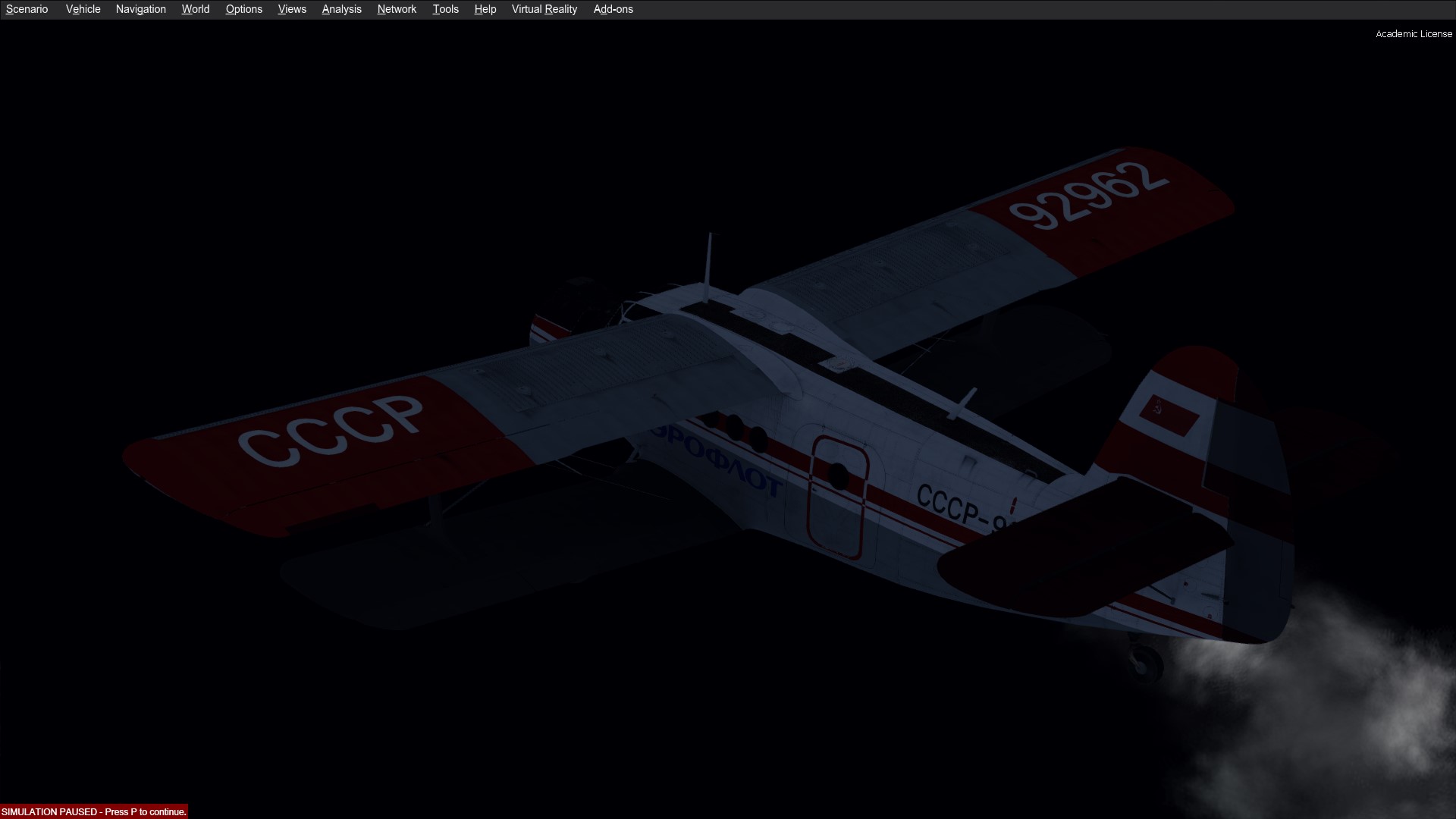1456x819 pixels.
Task: Open the Options menu
Action: pyautogui.click(x=244, y=9)
